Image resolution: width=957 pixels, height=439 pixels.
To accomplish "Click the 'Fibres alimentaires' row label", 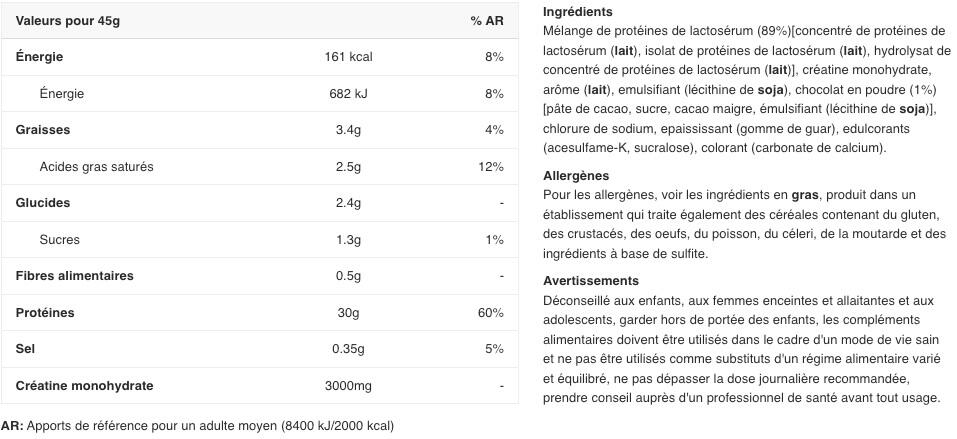I will 74,276.
